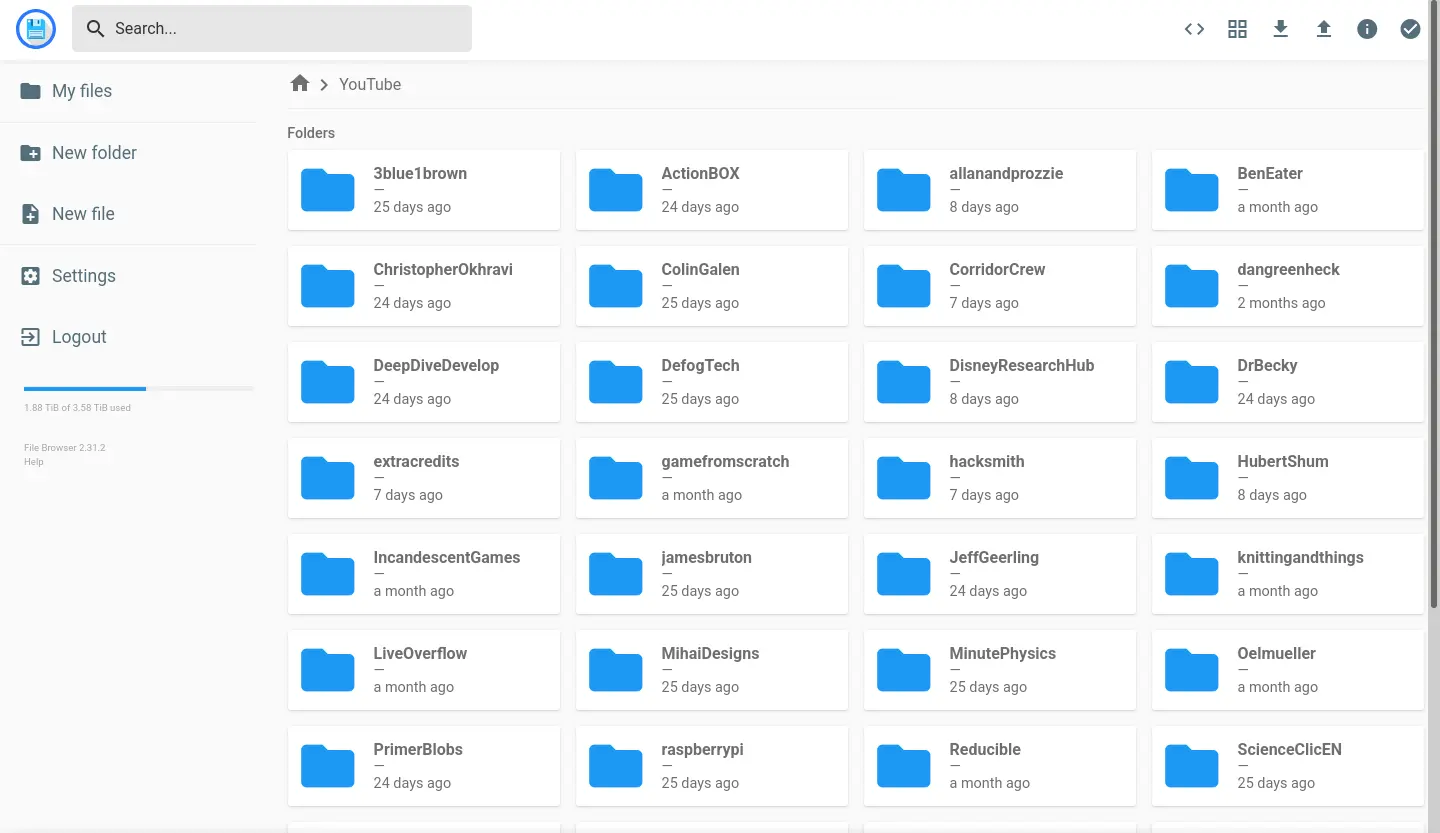Select the knittingandthings folder card

(x=1288, y=574)
